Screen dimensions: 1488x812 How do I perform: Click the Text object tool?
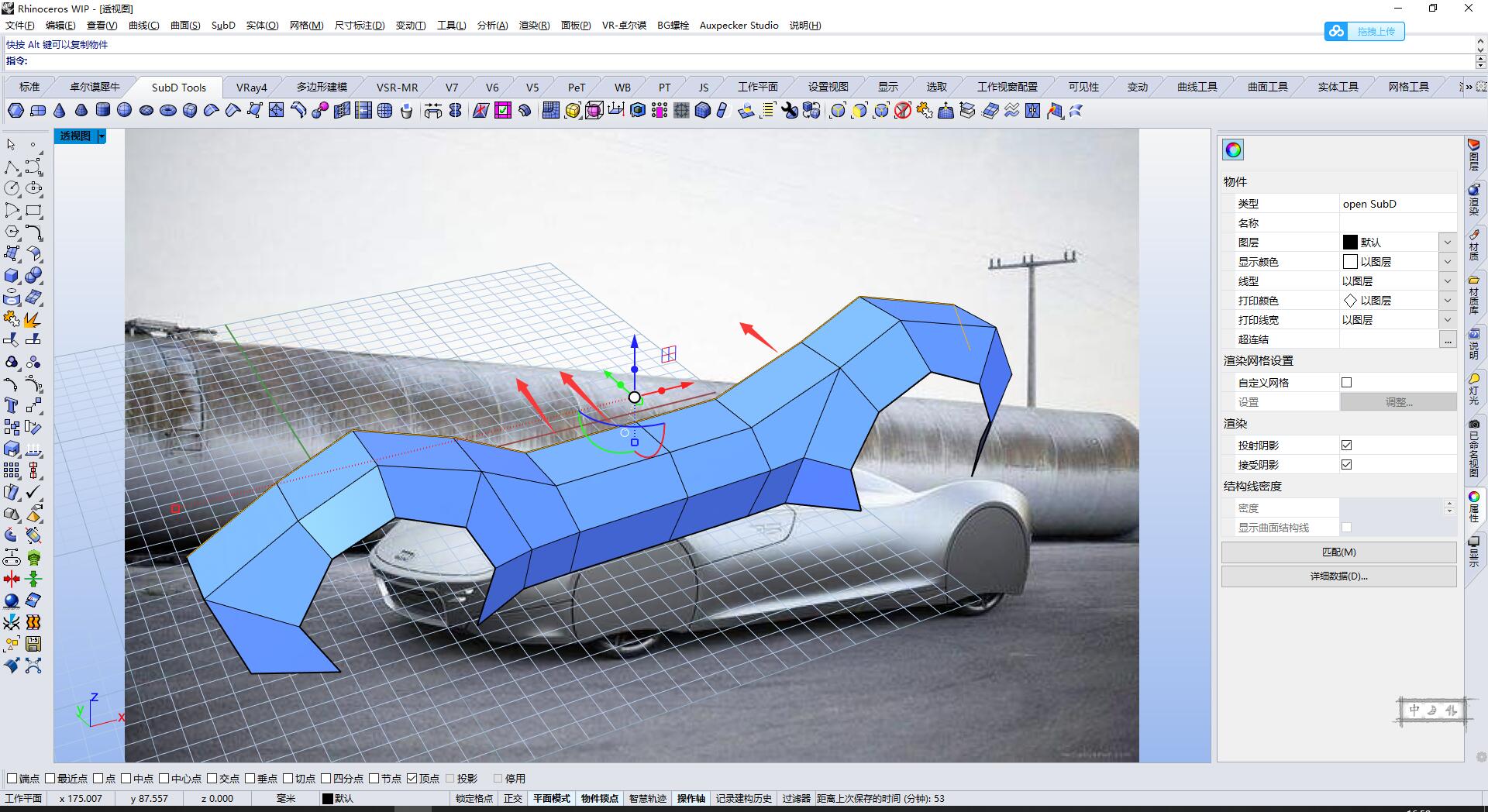coord(12,405)
